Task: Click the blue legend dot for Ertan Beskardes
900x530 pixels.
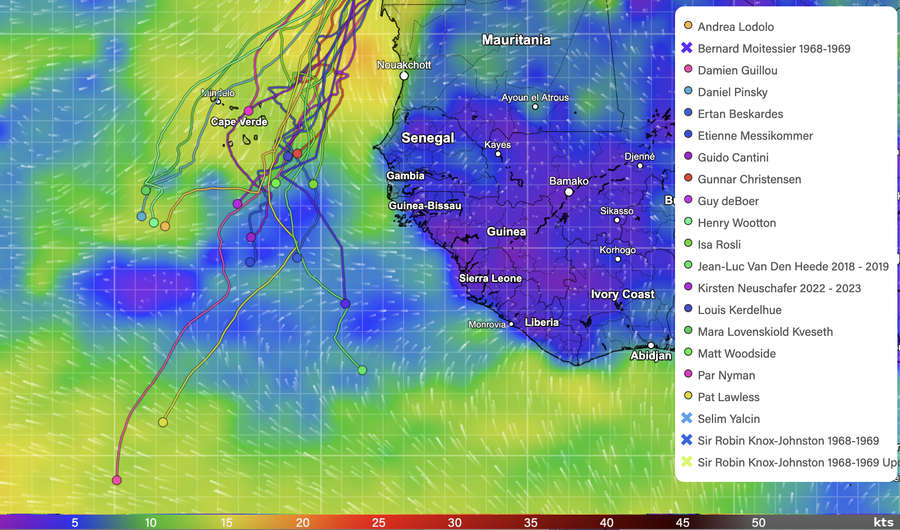Action: [688, 113]
